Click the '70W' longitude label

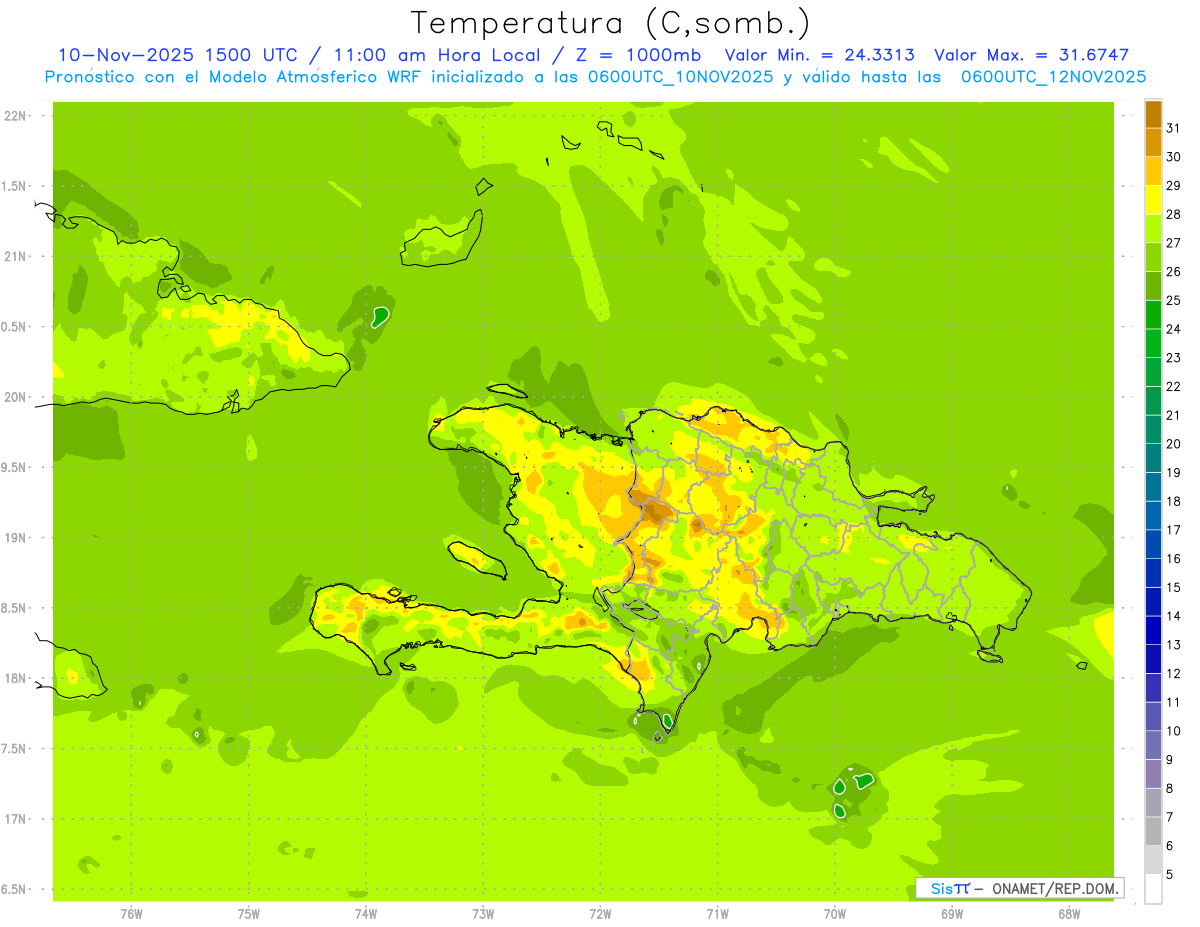pyautogui.click(x=835, y=913)
